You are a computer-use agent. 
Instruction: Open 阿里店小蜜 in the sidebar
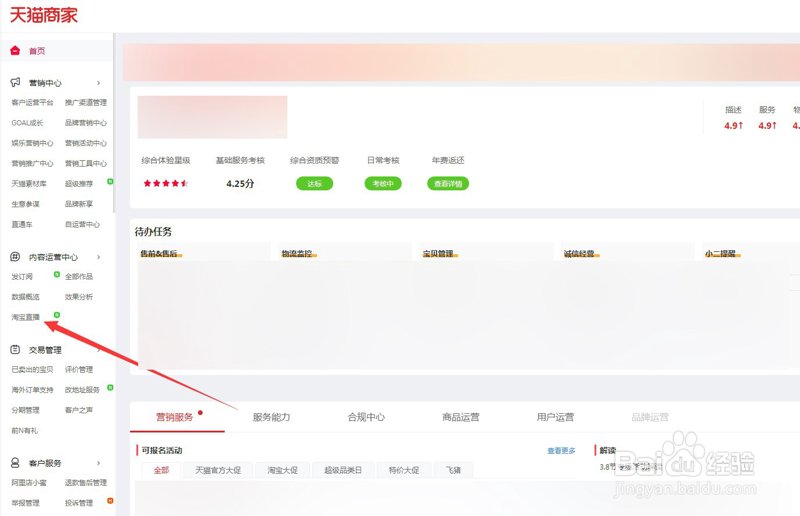point(29,483)
